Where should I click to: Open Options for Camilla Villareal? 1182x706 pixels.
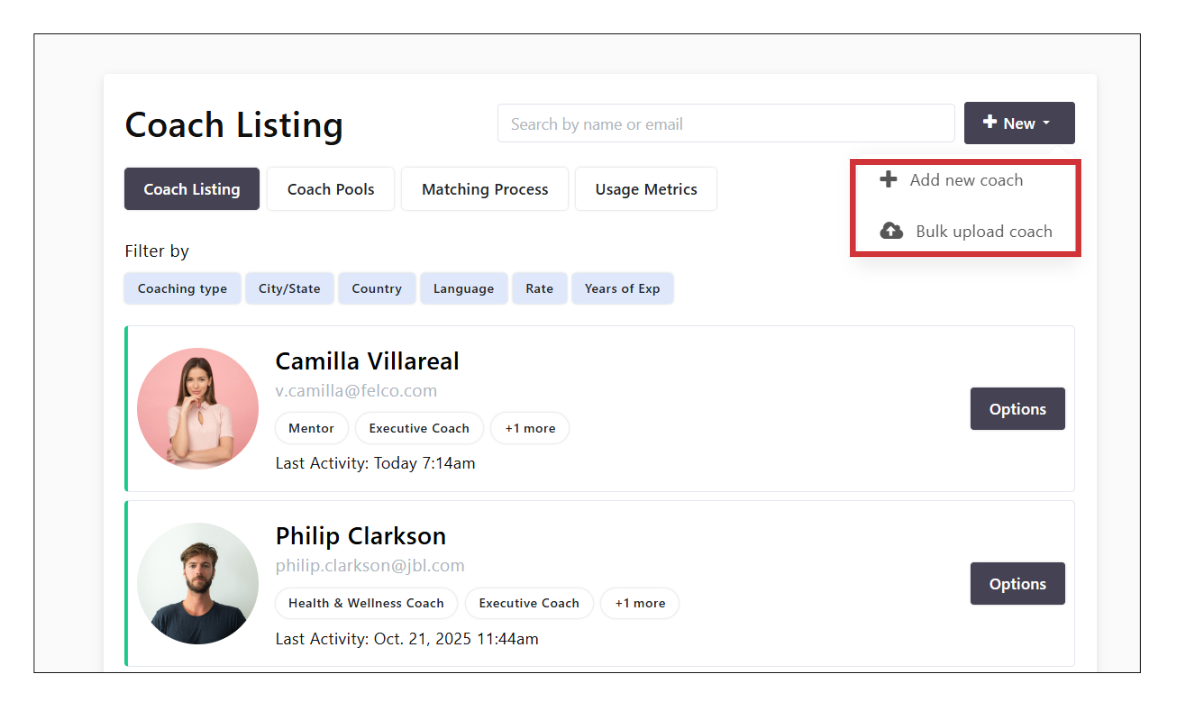point(1017,409)
